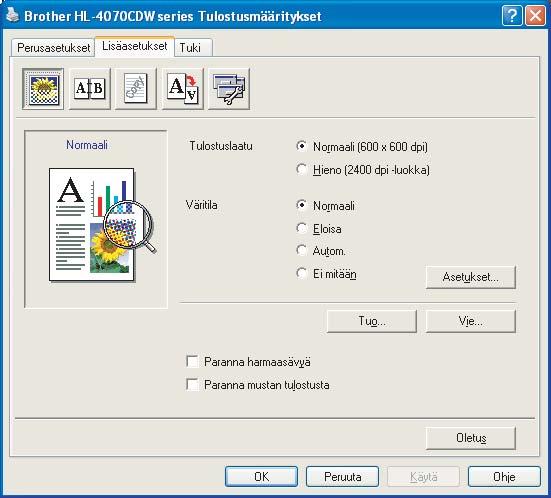Select Normaali (600 x 600 dpi) quality

click(x=362, y=146)
